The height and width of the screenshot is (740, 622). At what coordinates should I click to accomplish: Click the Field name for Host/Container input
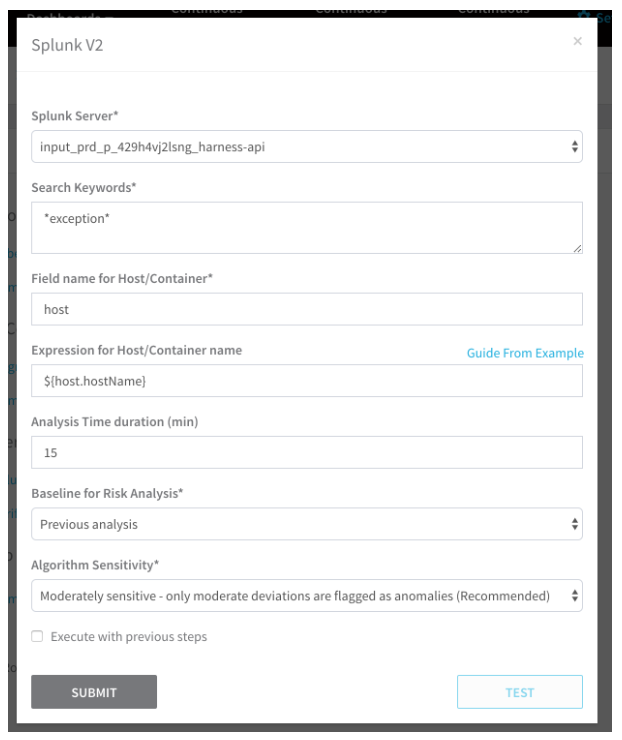tap(307, 309)
